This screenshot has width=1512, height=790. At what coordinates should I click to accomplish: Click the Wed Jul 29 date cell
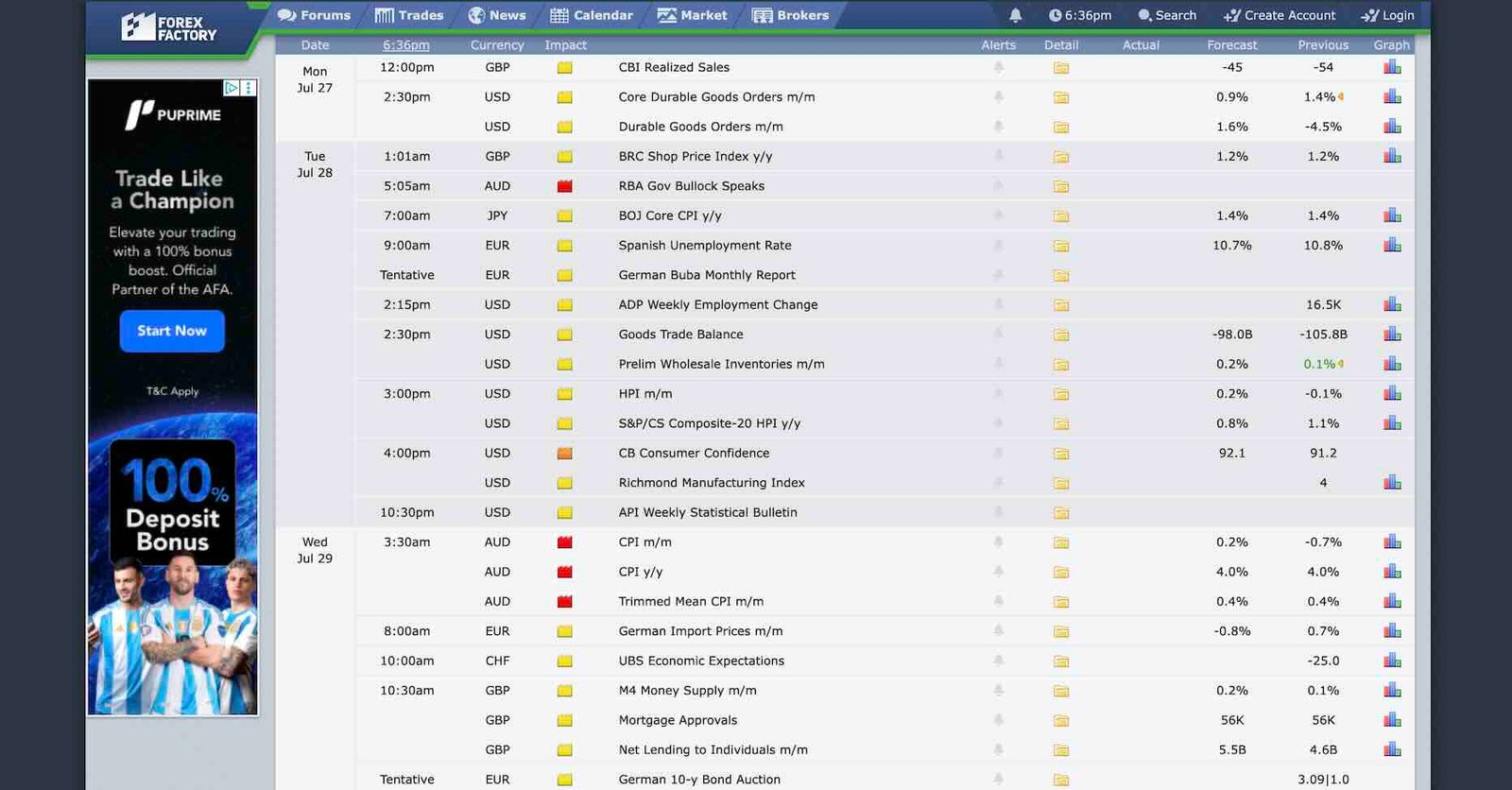pos(315,550)
